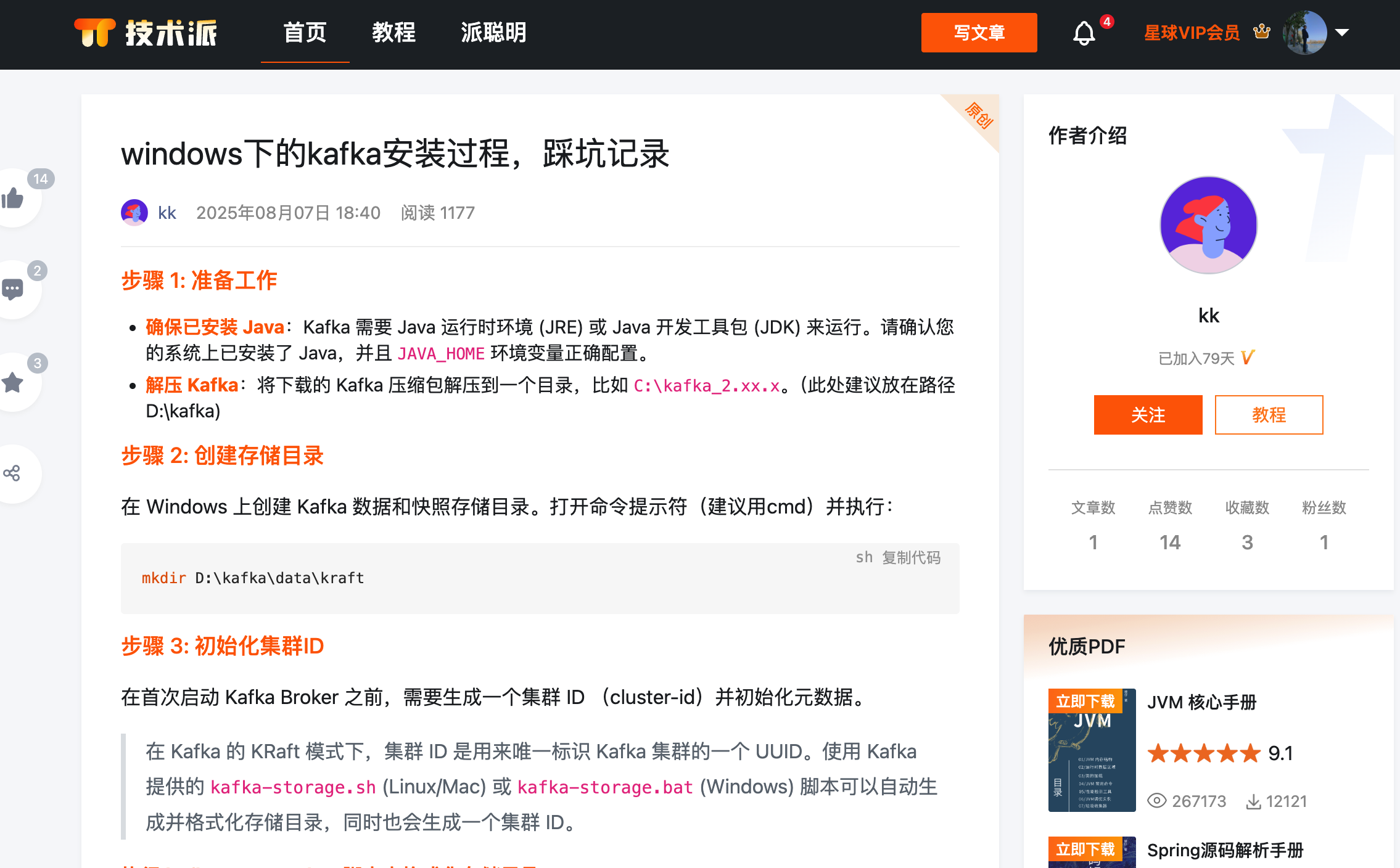Open the 派聪明 navigation item
Viewport: 1400px width, 868px height.
pos(493,33)
